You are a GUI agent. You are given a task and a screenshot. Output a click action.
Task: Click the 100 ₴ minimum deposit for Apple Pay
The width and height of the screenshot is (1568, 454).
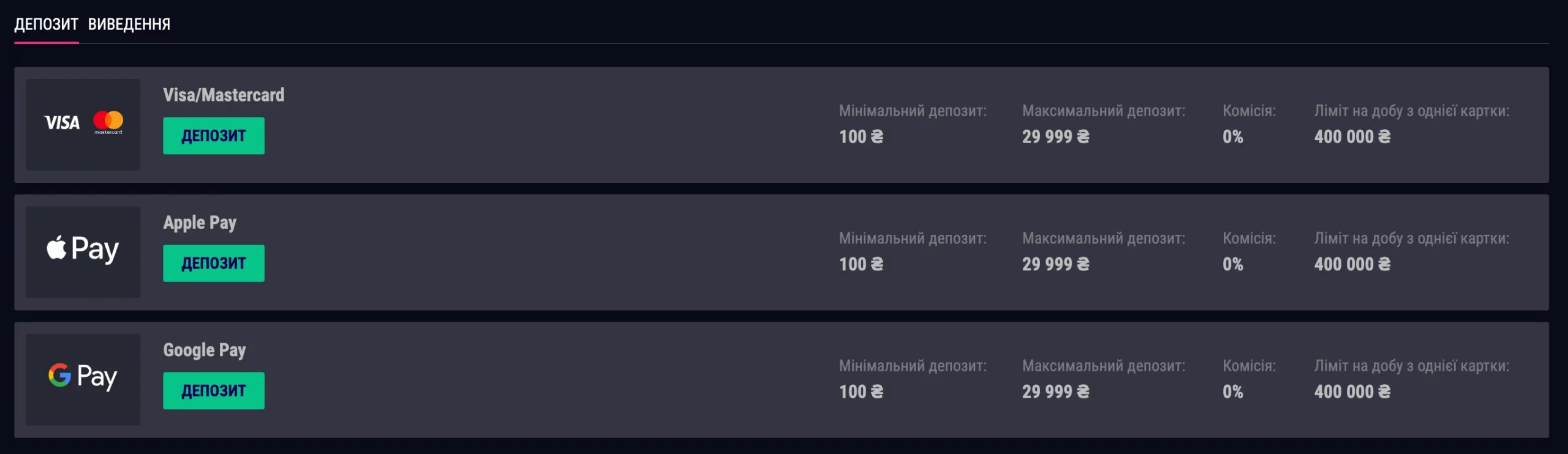click(x=861, y=264)
